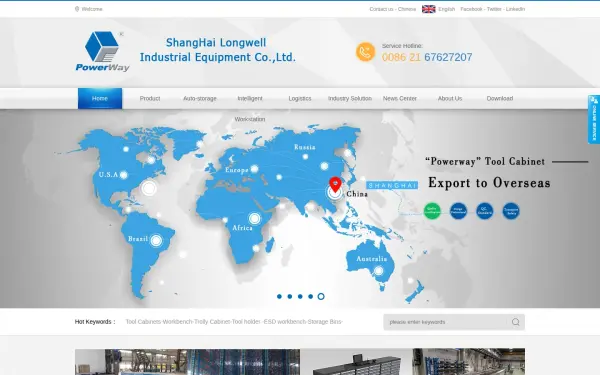600x375 pixels.
Task: Click the Tool holder hot keyword
Action: (x=246, y=322)
